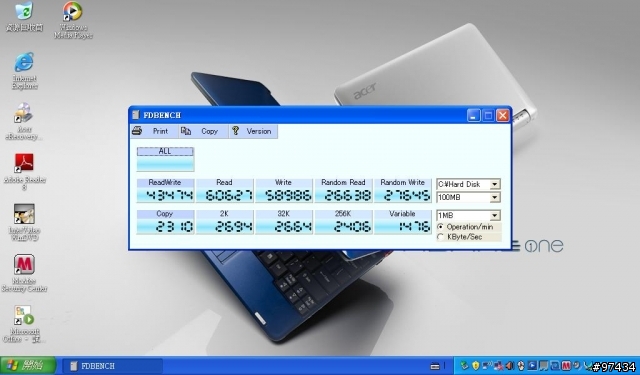
Task: Start the ReadWrite benchmark
Action: [x=165, y=190]
